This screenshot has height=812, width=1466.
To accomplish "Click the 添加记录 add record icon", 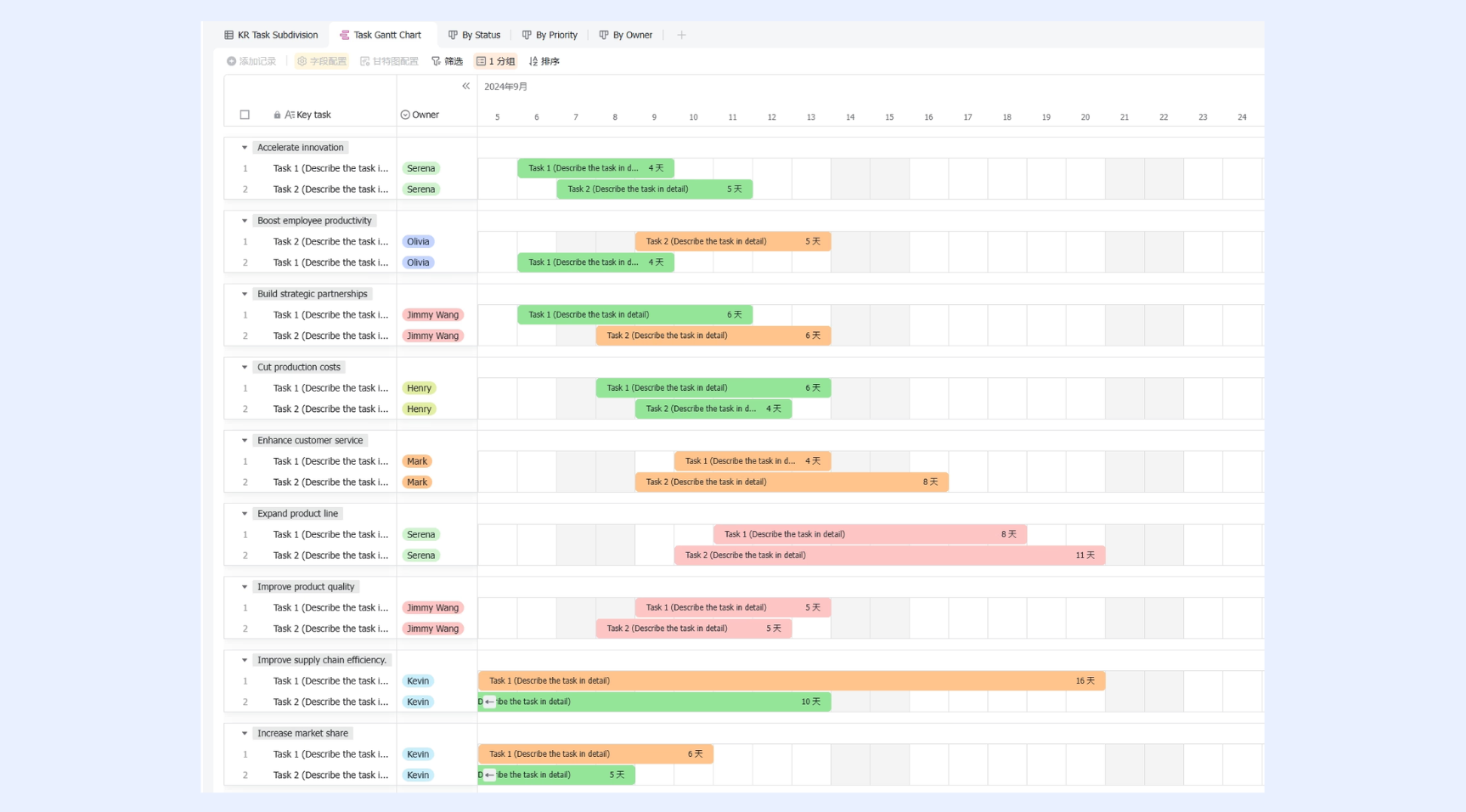I will tap(231, 61).
